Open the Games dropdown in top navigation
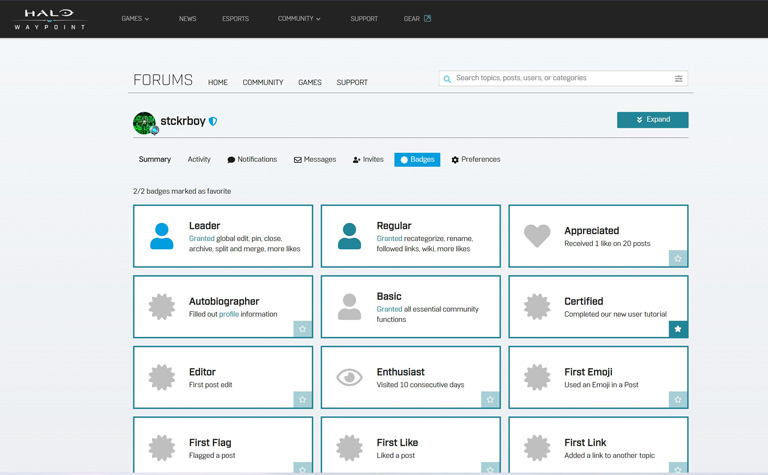This screenshot has height=475, width=768. 135,19
